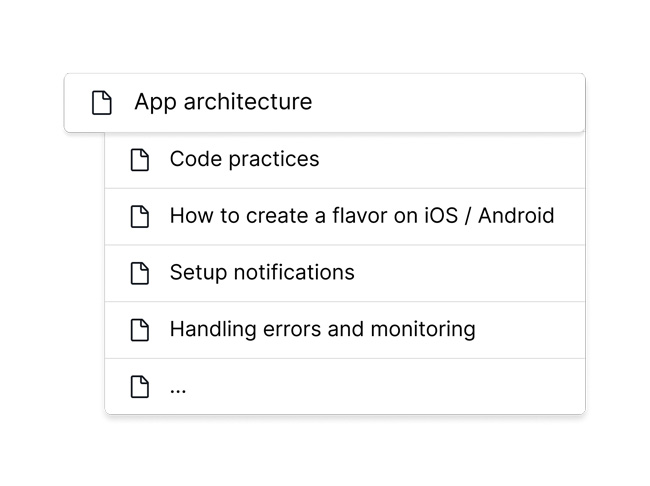Click the document icon beside App architecture
650x486 pixels.
[x=102, y=102]
